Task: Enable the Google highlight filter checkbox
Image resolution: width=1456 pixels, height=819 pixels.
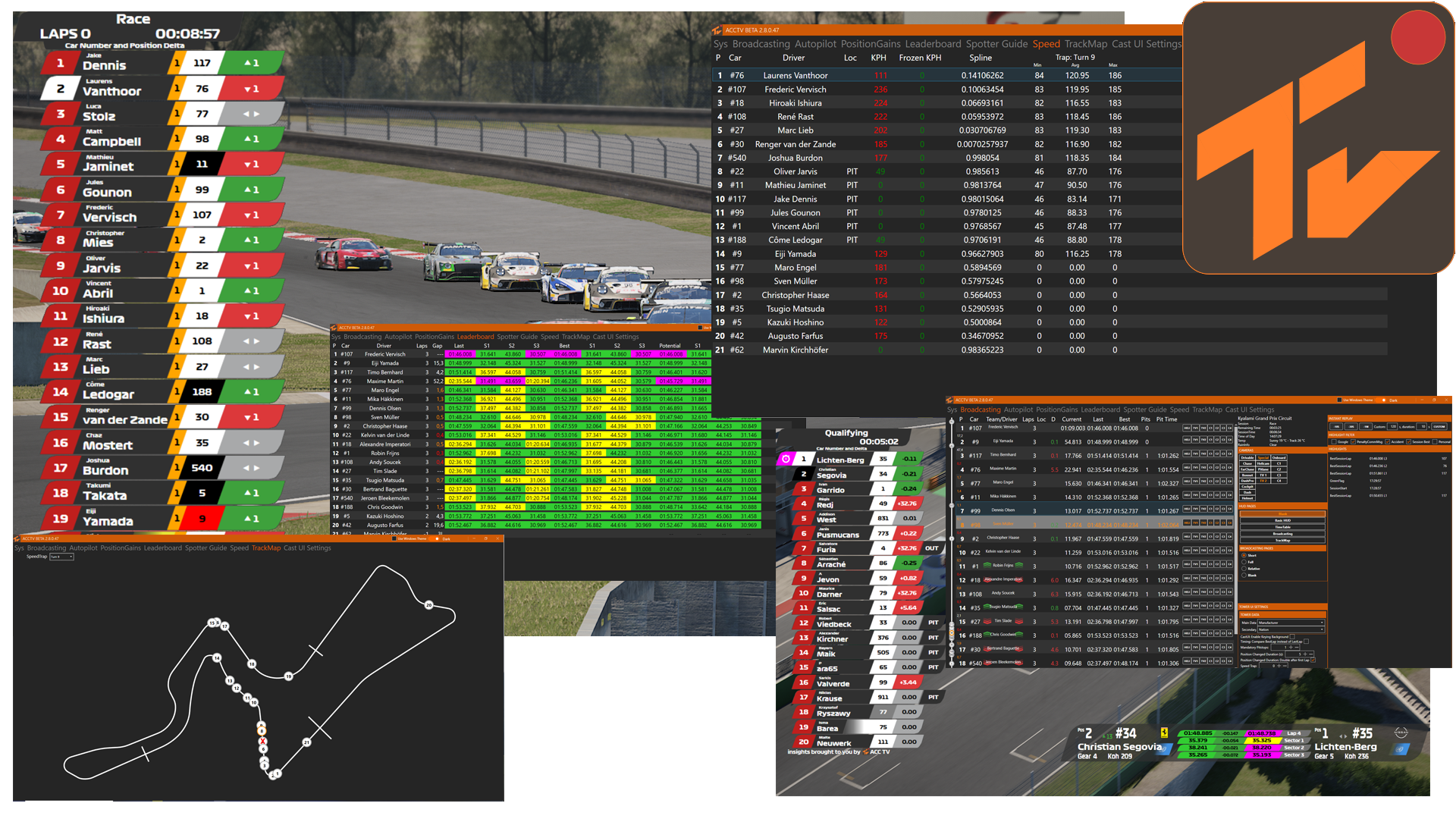Action: [x=1334, y=441]
